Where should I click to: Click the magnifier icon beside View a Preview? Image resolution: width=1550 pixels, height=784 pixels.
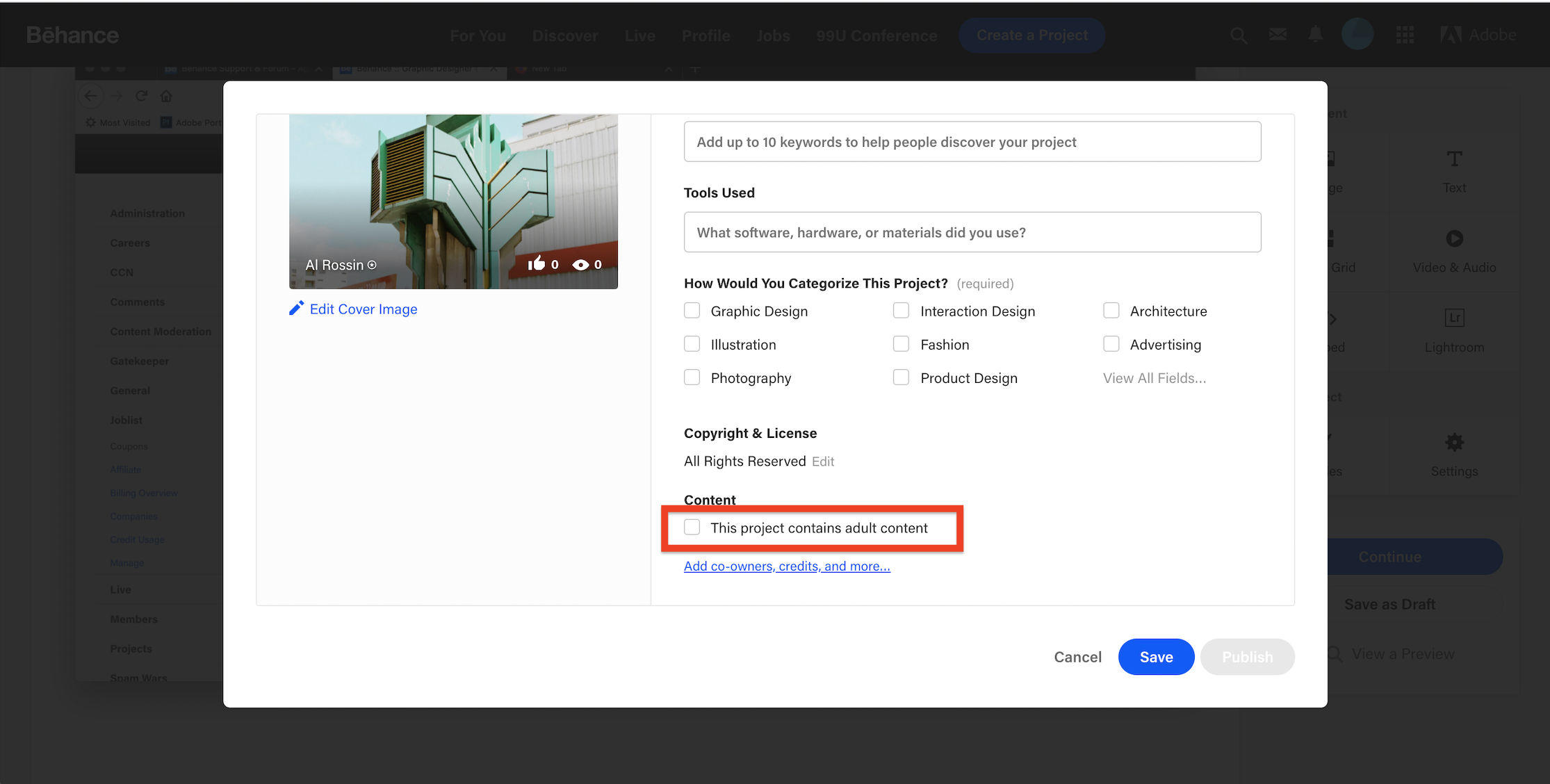coord(1335,654)
